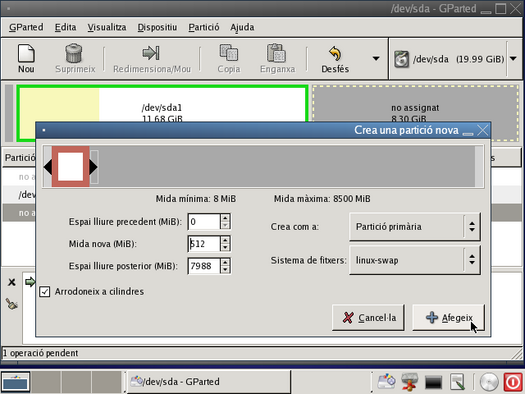
Task: Open the GParted menu
Action: click(x=26, y=27)
